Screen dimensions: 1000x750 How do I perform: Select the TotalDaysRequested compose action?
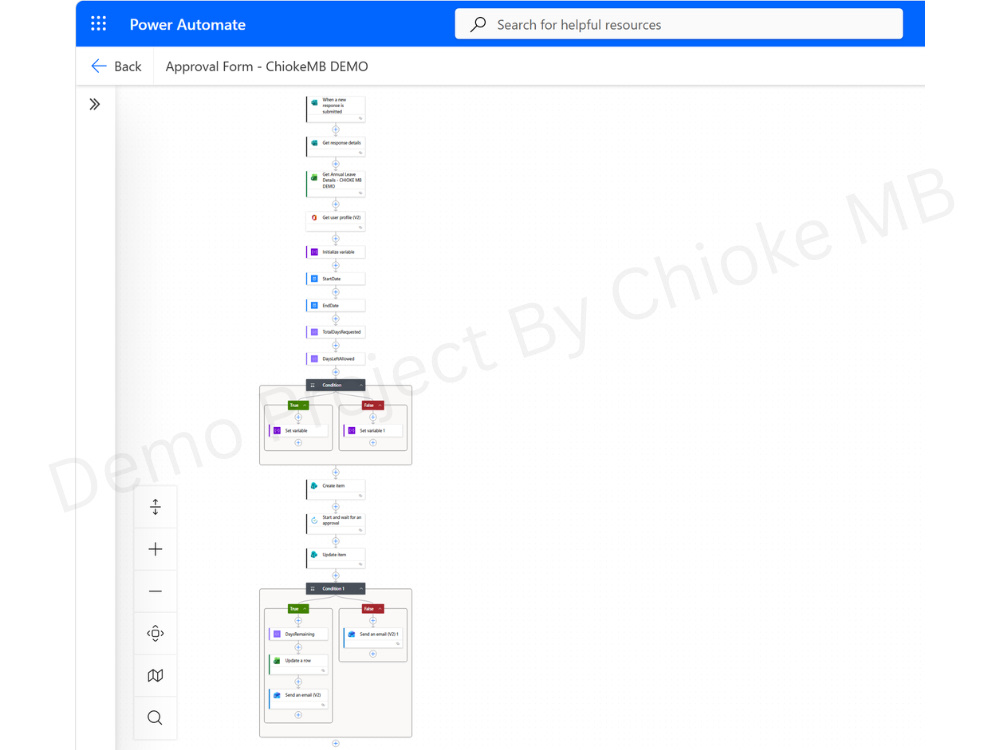(335, 332)
